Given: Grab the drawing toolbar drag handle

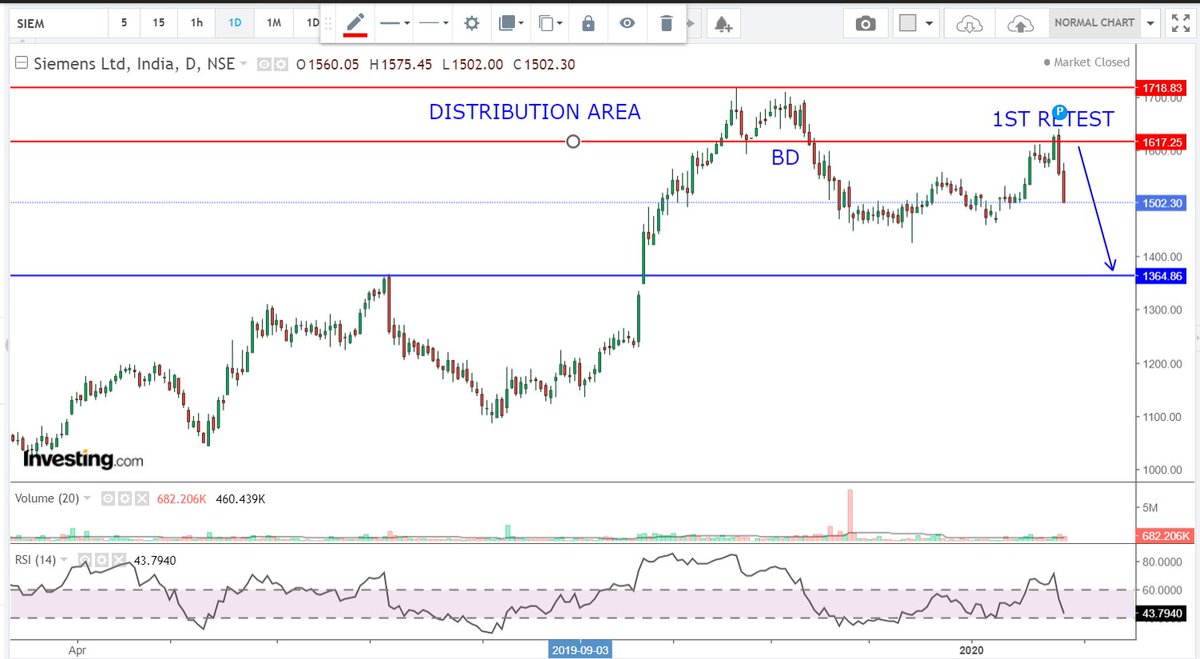Looking at the screenshot, I should click(x=330, y=23).
